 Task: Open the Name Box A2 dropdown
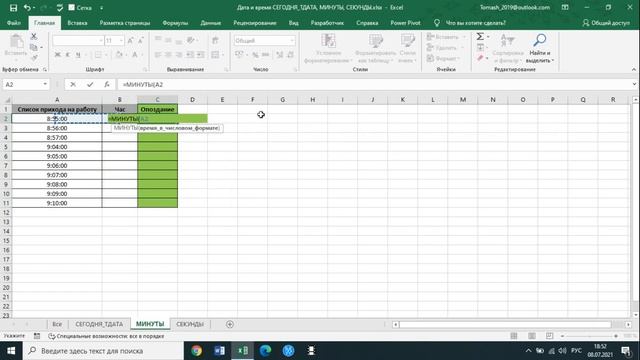pyautogui.click(x=45, y=84)
